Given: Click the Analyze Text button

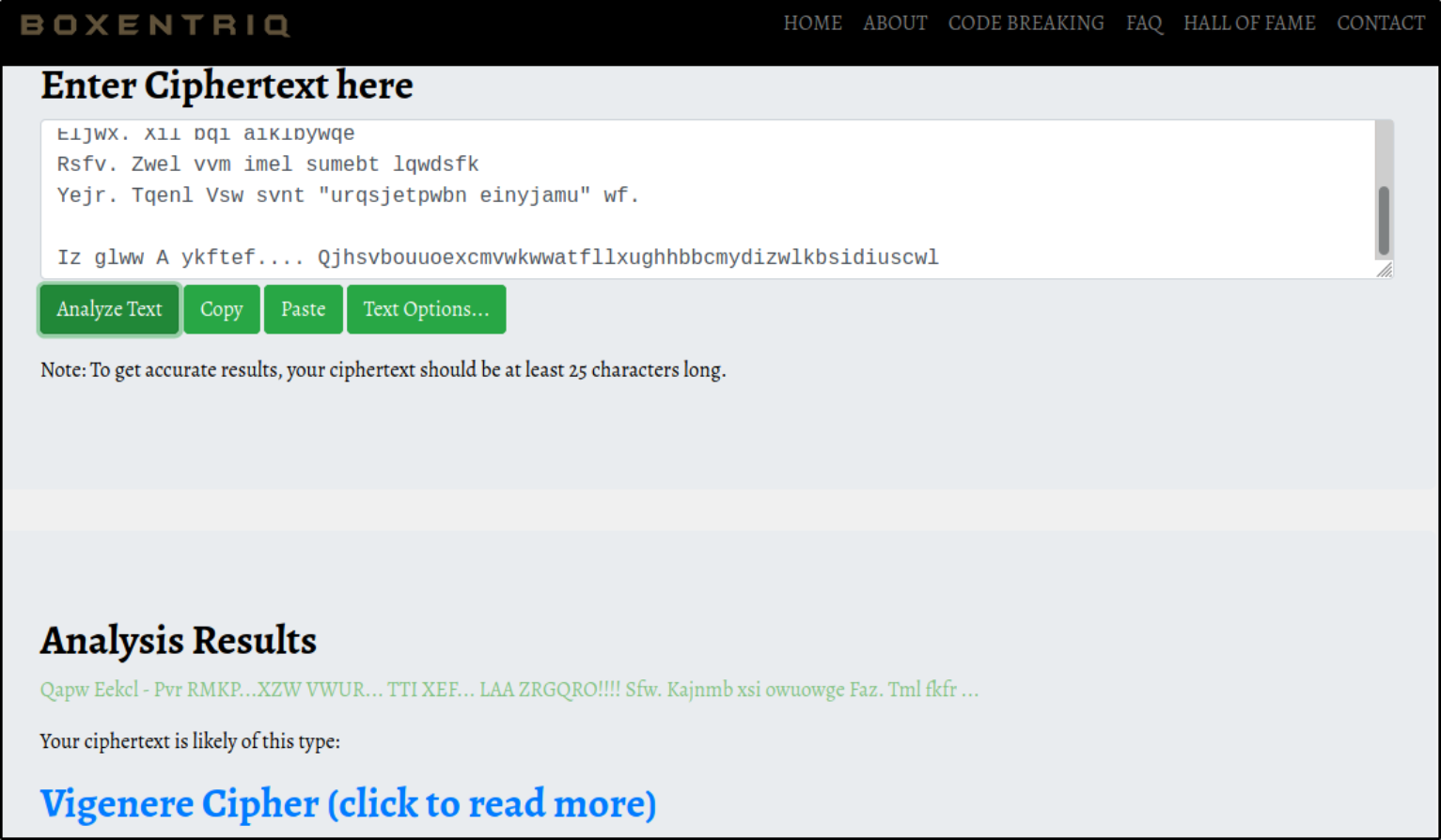Looking at the screenshot, I should click(109, 309).
